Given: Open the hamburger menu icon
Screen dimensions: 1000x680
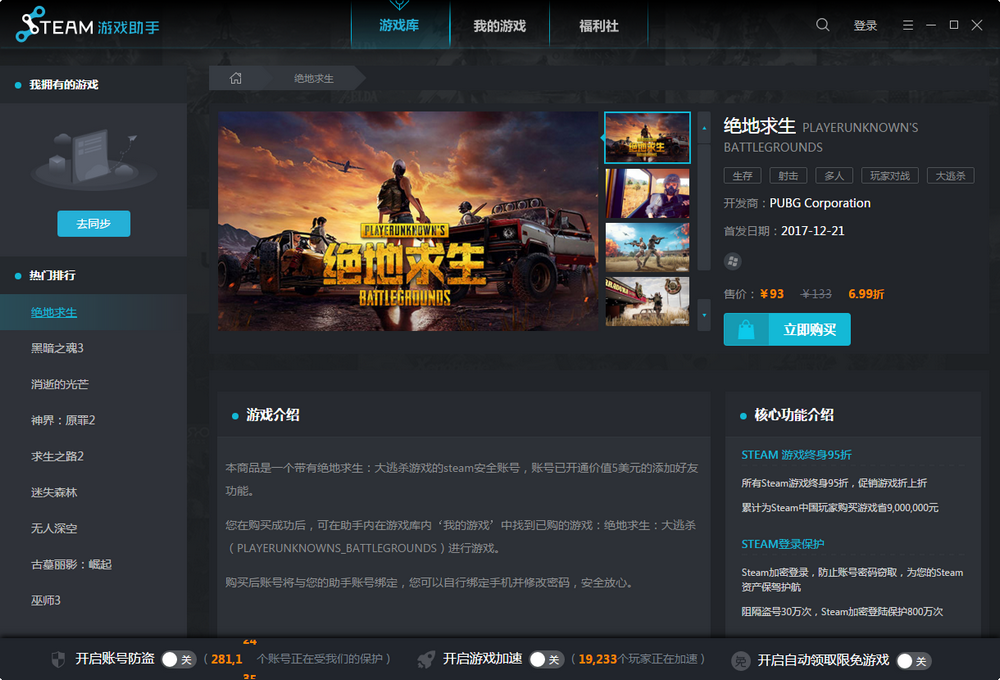Looking at the screenshot, I should (907, 24).
